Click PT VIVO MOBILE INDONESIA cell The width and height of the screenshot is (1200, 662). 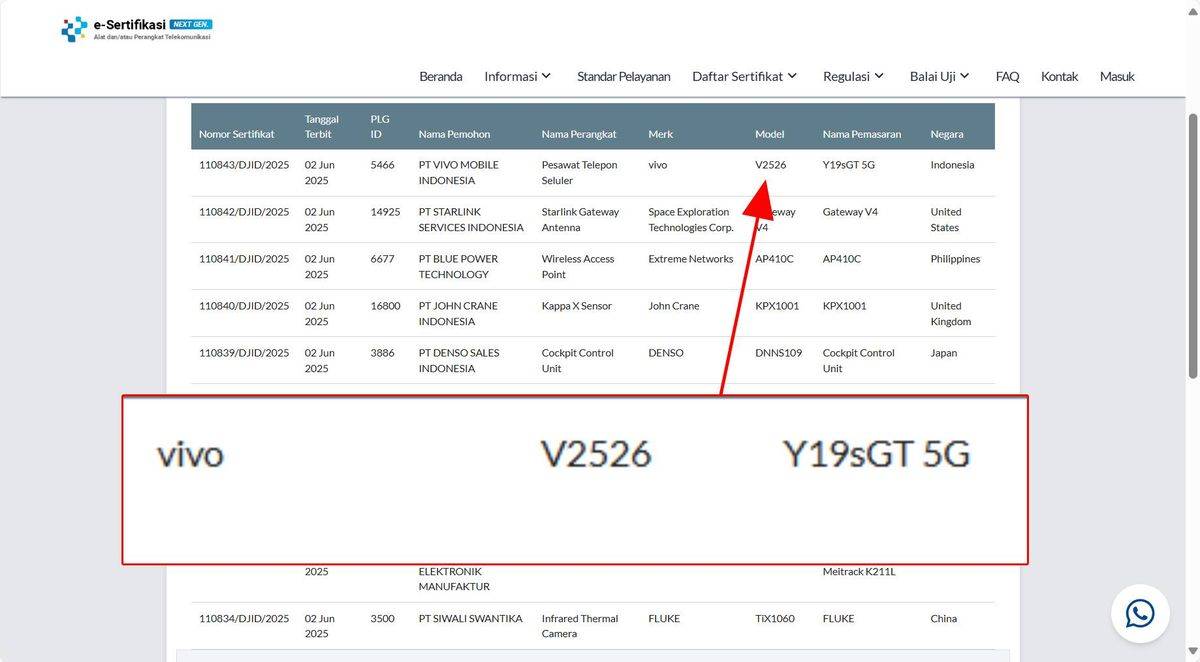(459, 173)
